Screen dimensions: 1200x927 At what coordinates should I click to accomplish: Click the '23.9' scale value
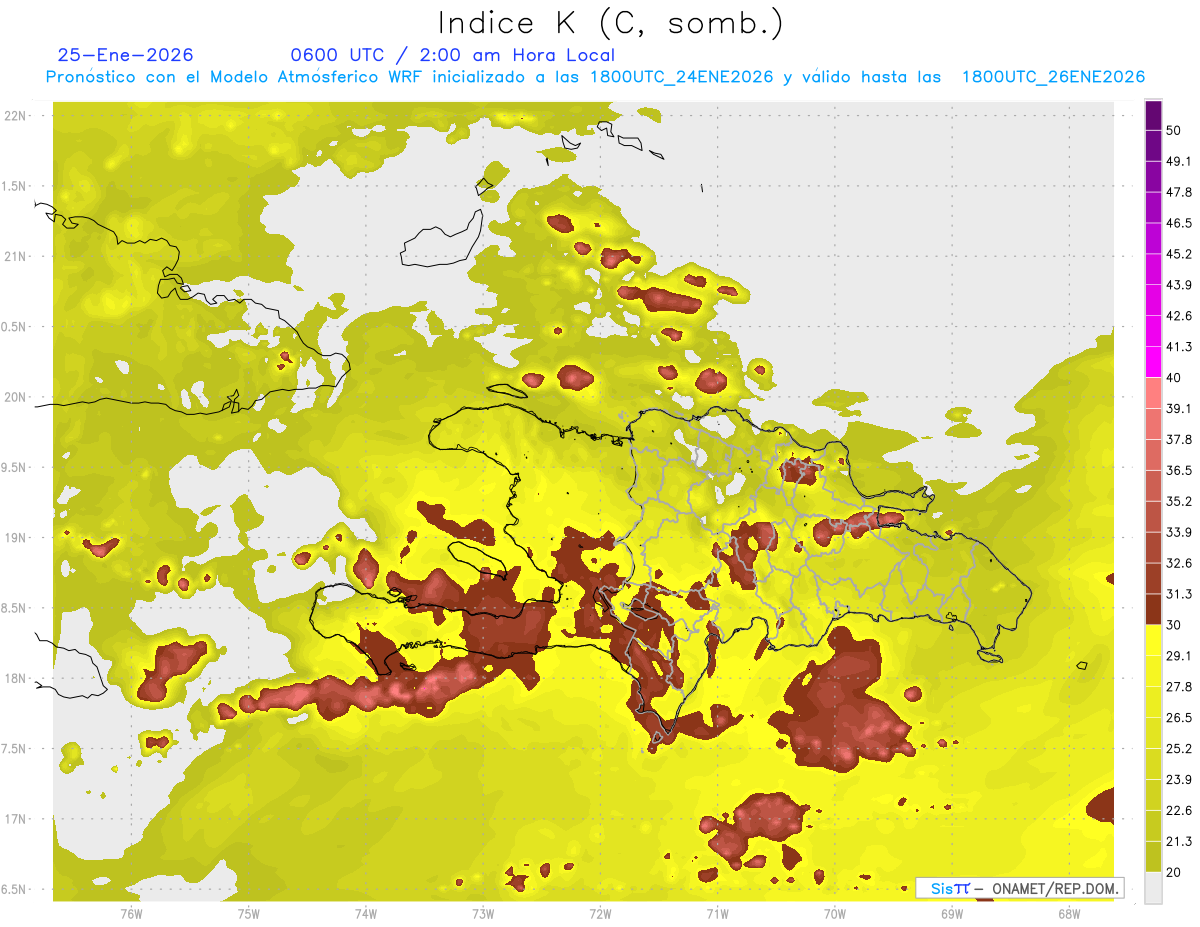point(1178,779)
